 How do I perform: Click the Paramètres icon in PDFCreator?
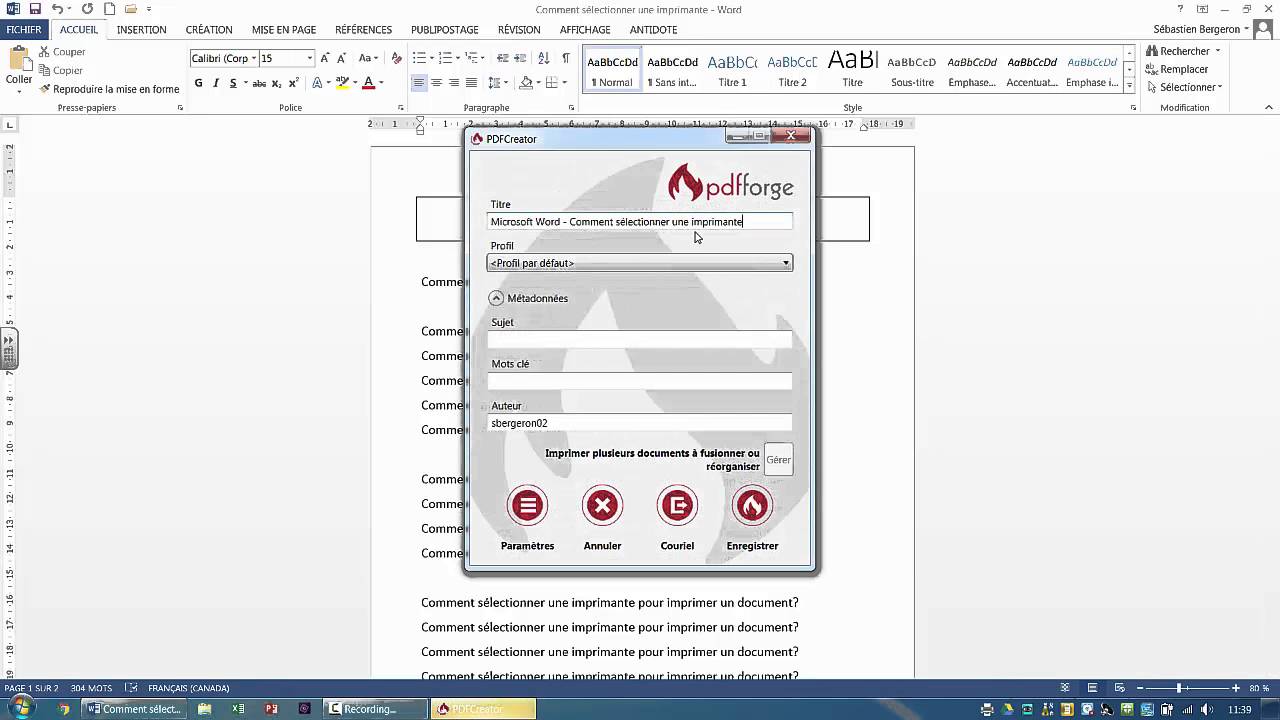(527, 506)
